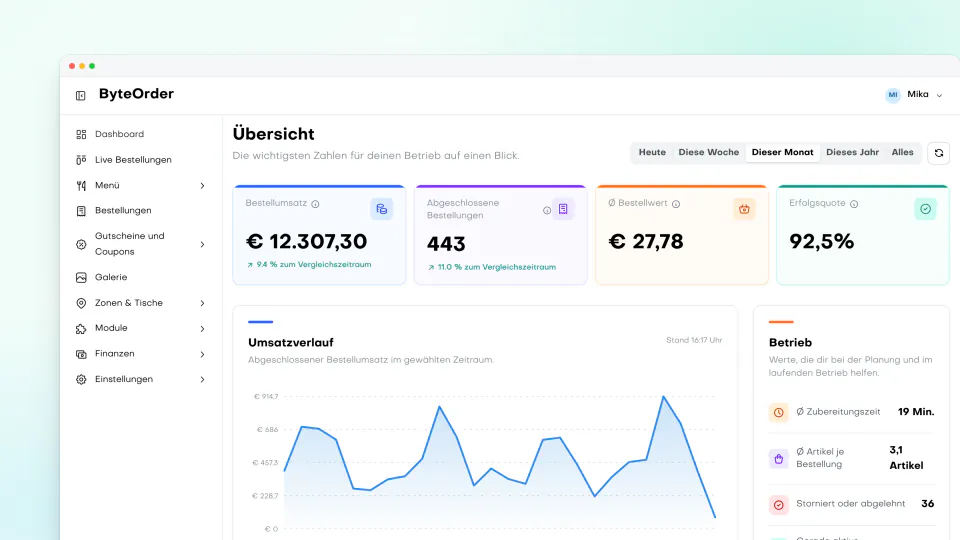This screenshot has width=960, height=540.
Task: Click the Module puzzle icon
Action: click(81, 329)
